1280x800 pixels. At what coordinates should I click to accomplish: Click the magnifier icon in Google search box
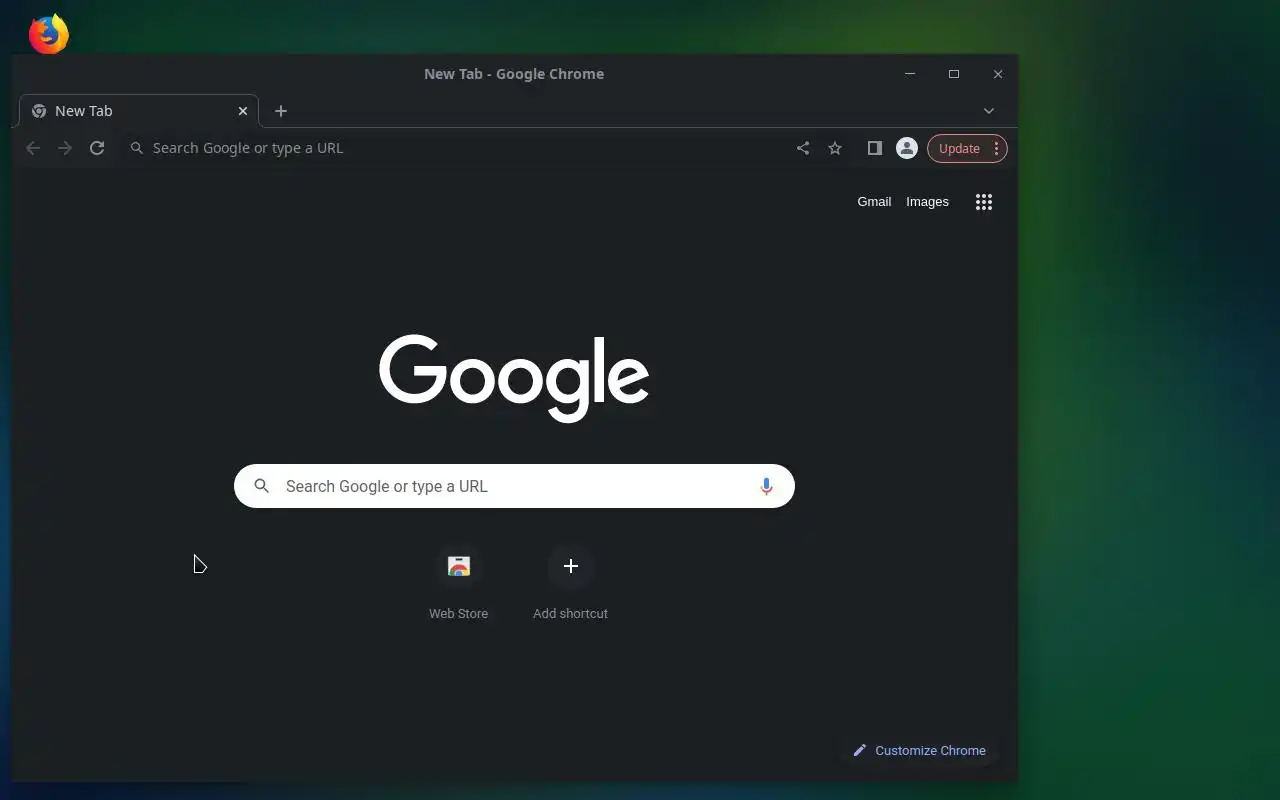click(x=262, y=486)
